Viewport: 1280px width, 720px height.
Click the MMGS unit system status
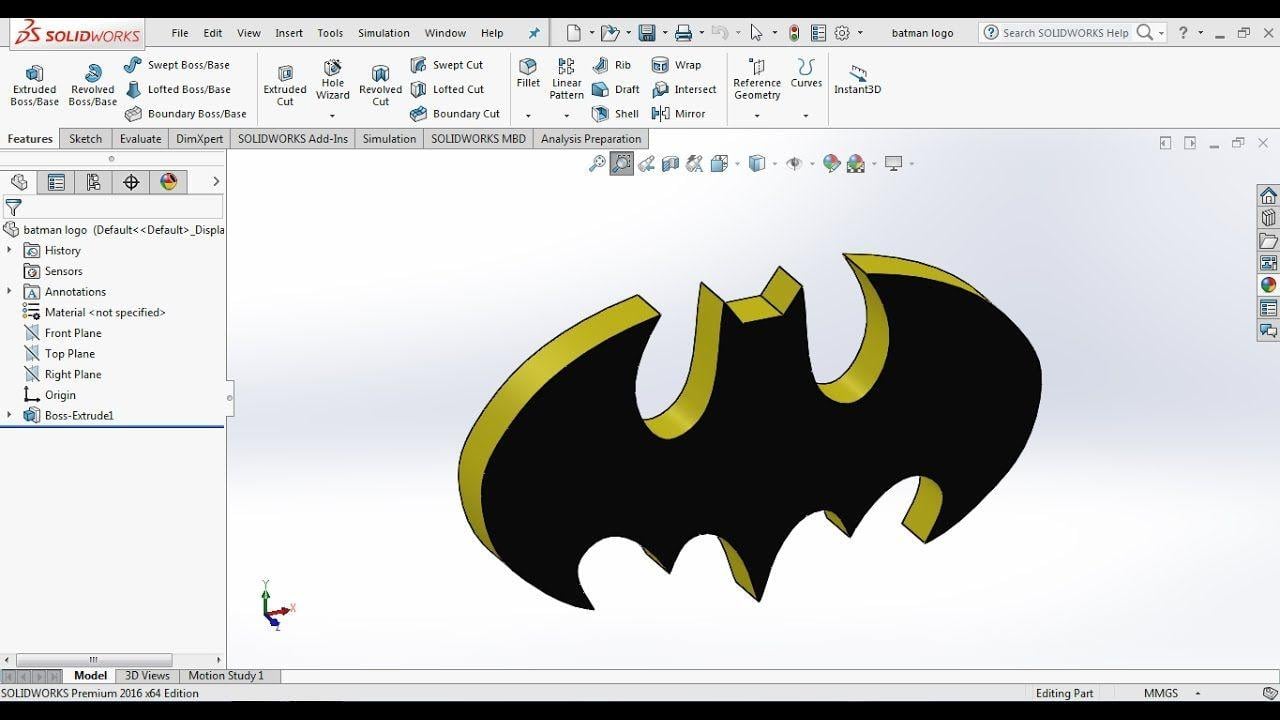point(1161,693)
